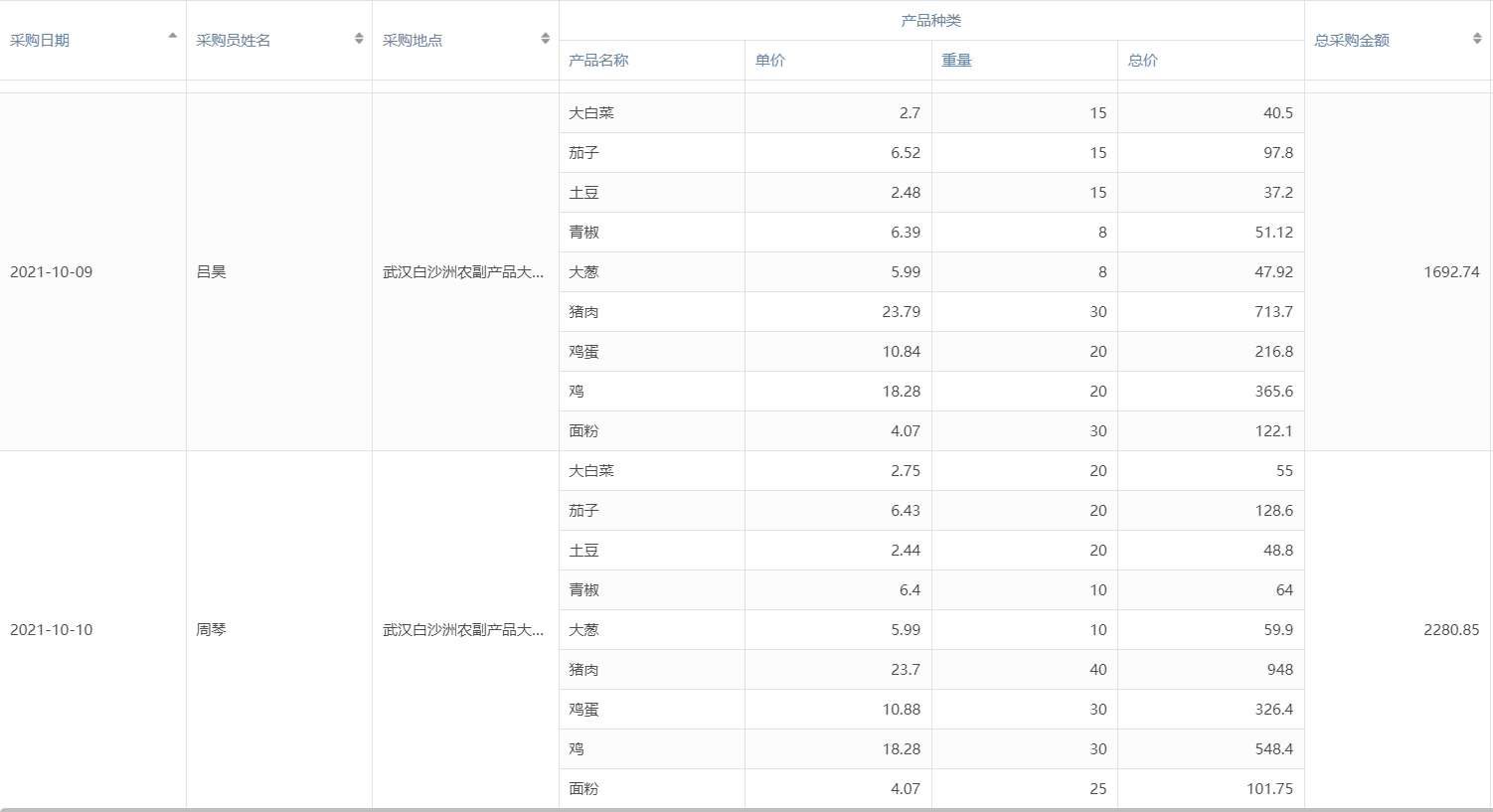Sort by 总采购金额 using its arrow icon

(1476, 39)
